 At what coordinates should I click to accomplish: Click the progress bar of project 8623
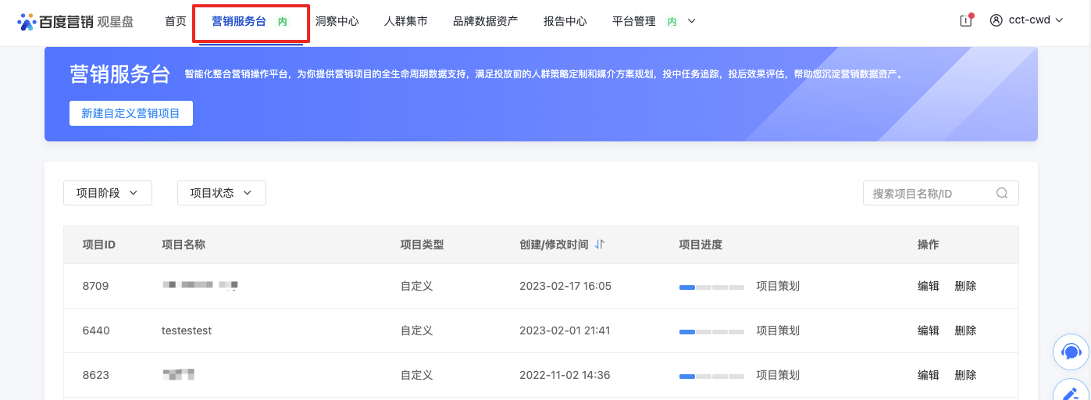pyautogui.click(x=711, y=375)
